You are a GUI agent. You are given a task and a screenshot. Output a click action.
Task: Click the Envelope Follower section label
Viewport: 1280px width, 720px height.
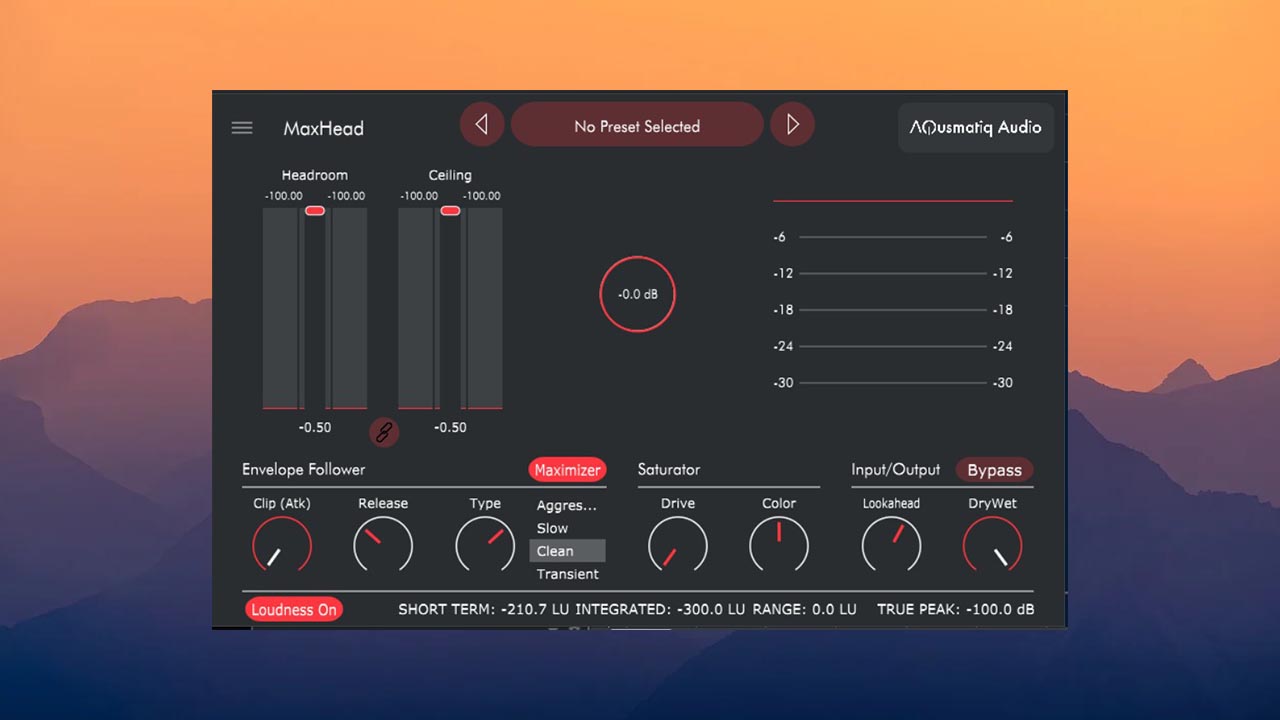pos(304,469)
